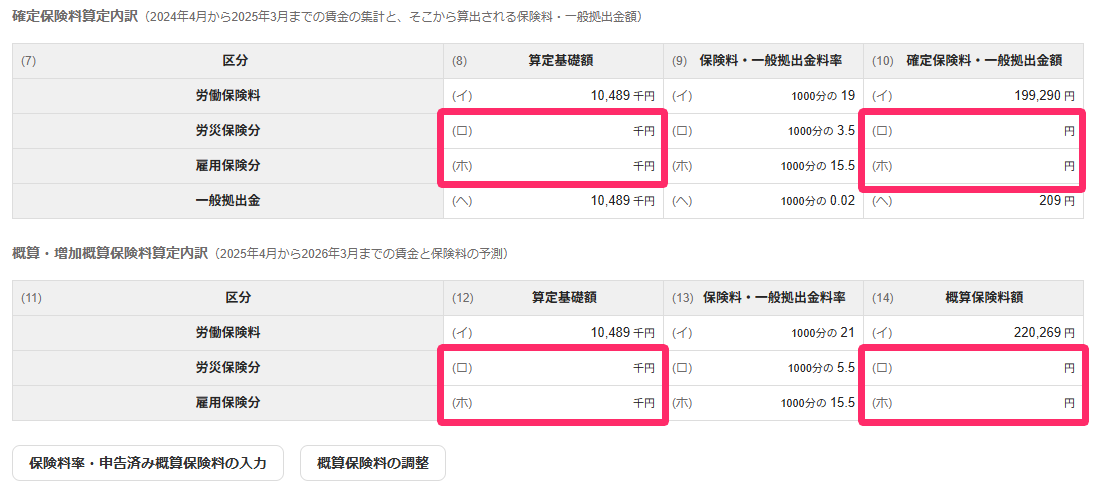
Task: Select the 確定 労災保険分 (ロ) 算定基礎額 cell
Action: [554, 131]
